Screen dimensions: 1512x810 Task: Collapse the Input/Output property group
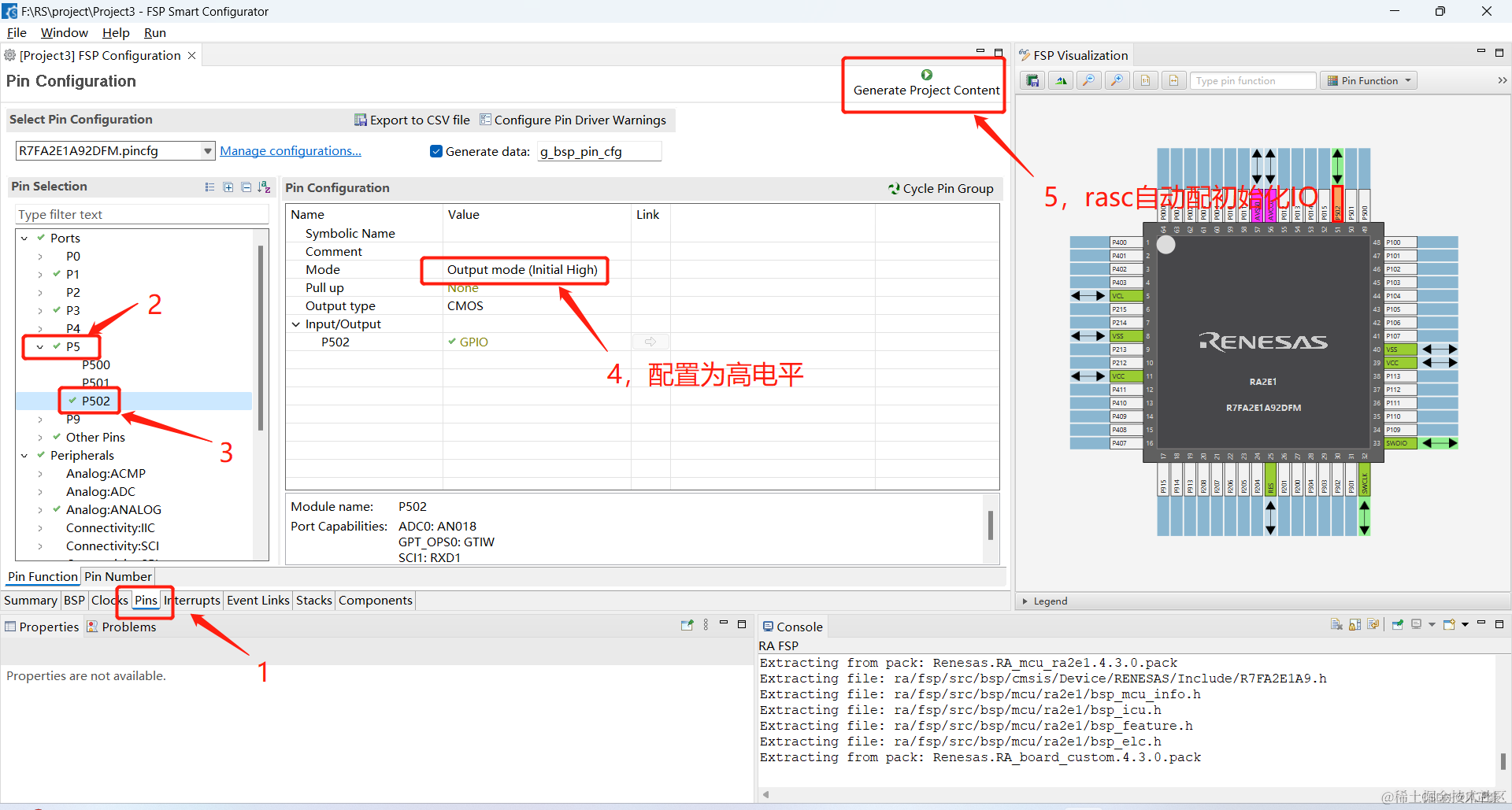click(x=296, y=324)
